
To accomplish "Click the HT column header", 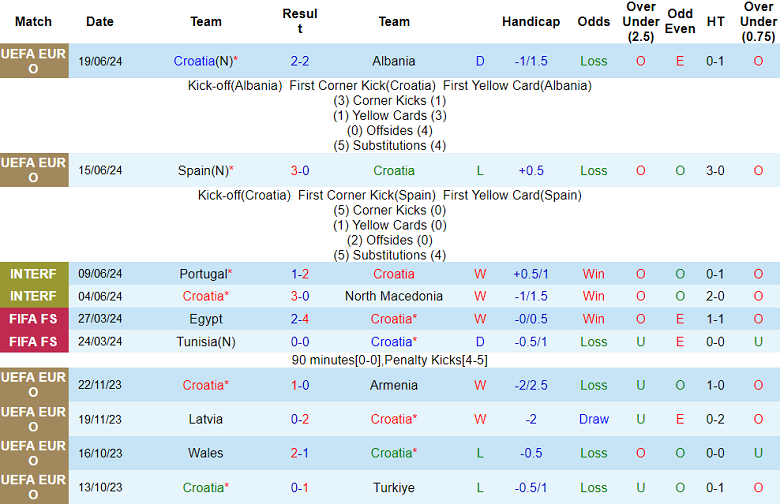I will coord(715,22).
